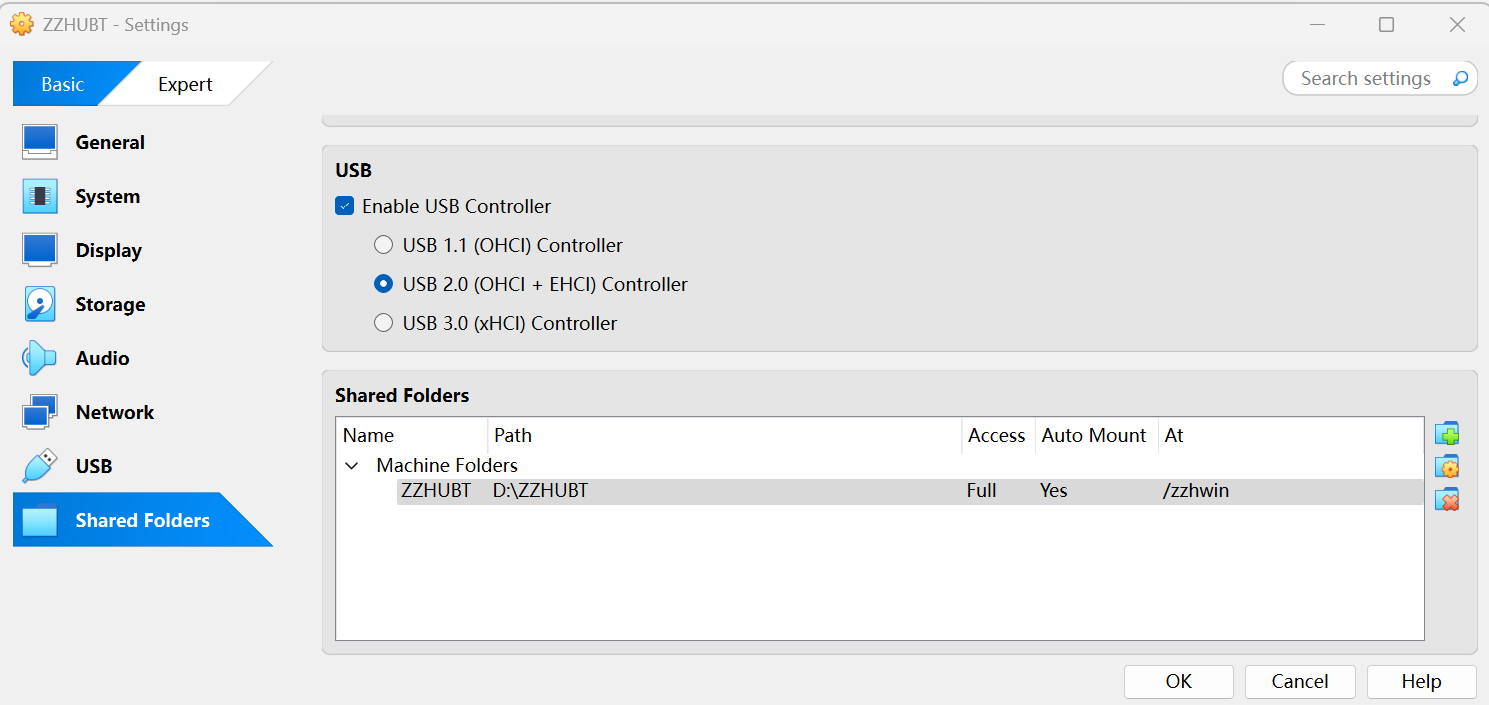Switch to the Expert tab

(x=185, y=85)
